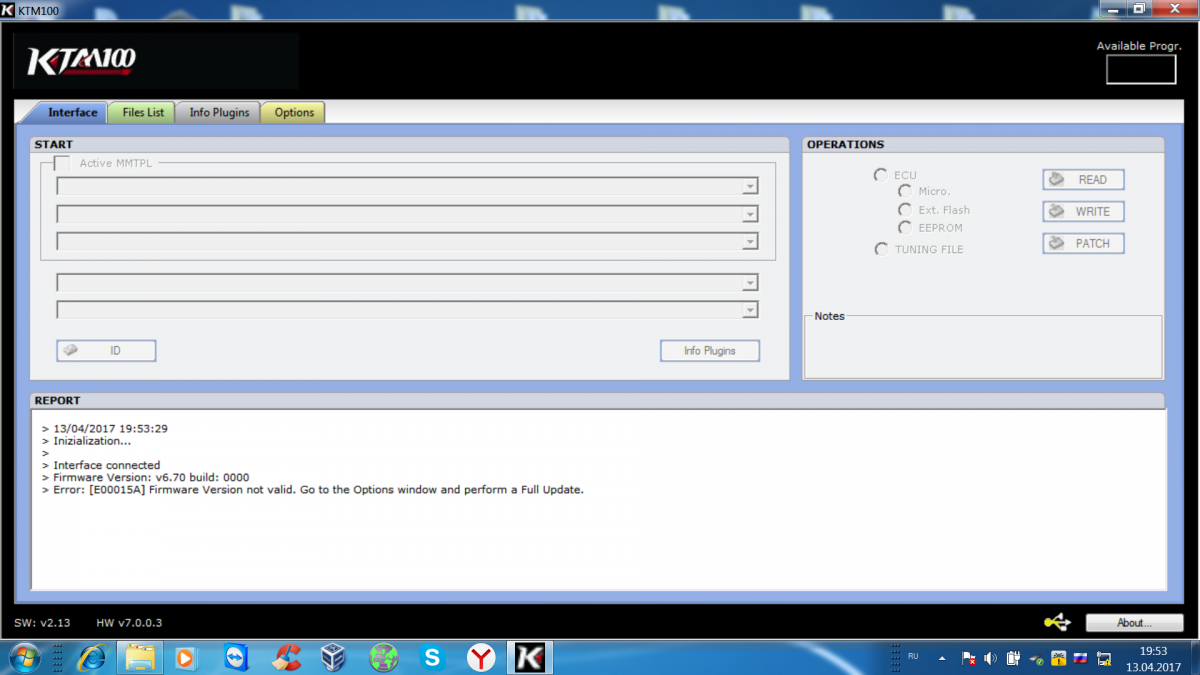
Task: Click the 'HW v7.0.0.3' status text
Action: point(129,623)
